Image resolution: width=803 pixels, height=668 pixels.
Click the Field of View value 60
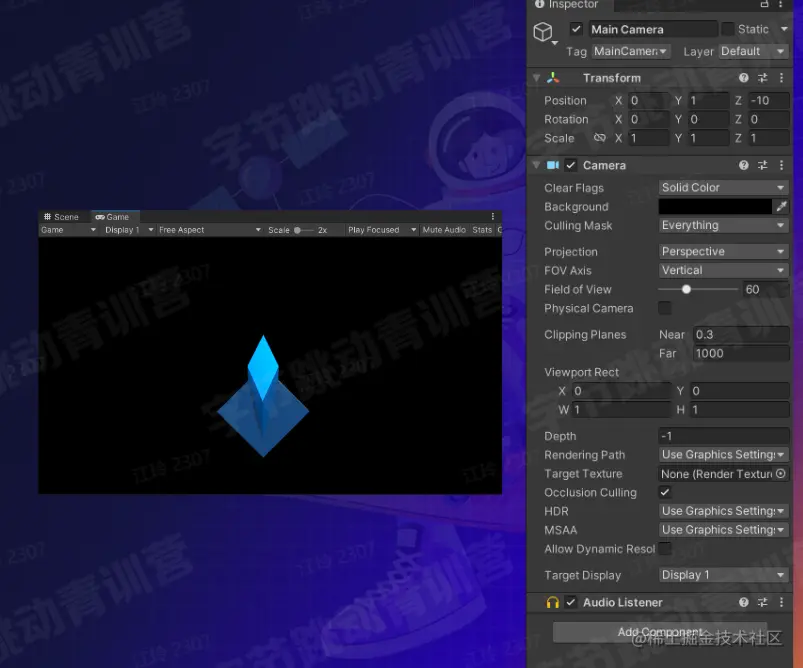coord(766,289)
